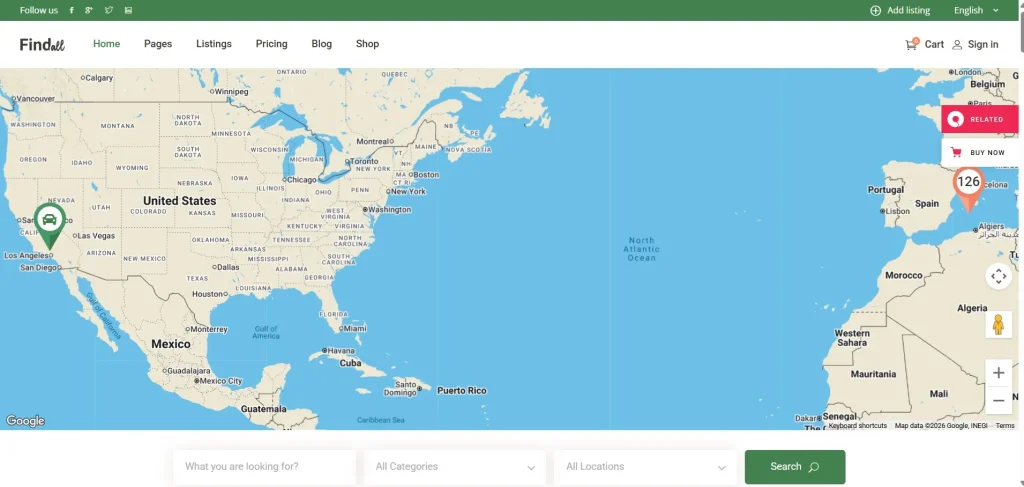1024x487 pixels.
Task: Zoom in the map with plus
Action: (999, 373)
